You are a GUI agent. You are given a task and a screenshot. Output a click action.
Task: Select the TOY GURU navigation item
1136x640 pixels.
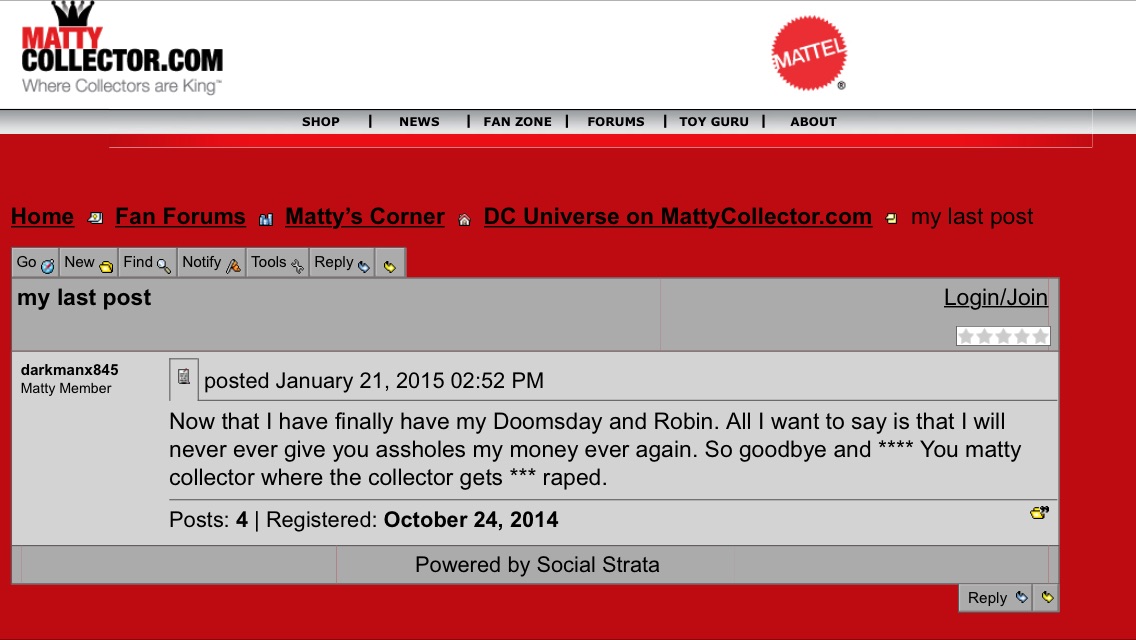714,122
